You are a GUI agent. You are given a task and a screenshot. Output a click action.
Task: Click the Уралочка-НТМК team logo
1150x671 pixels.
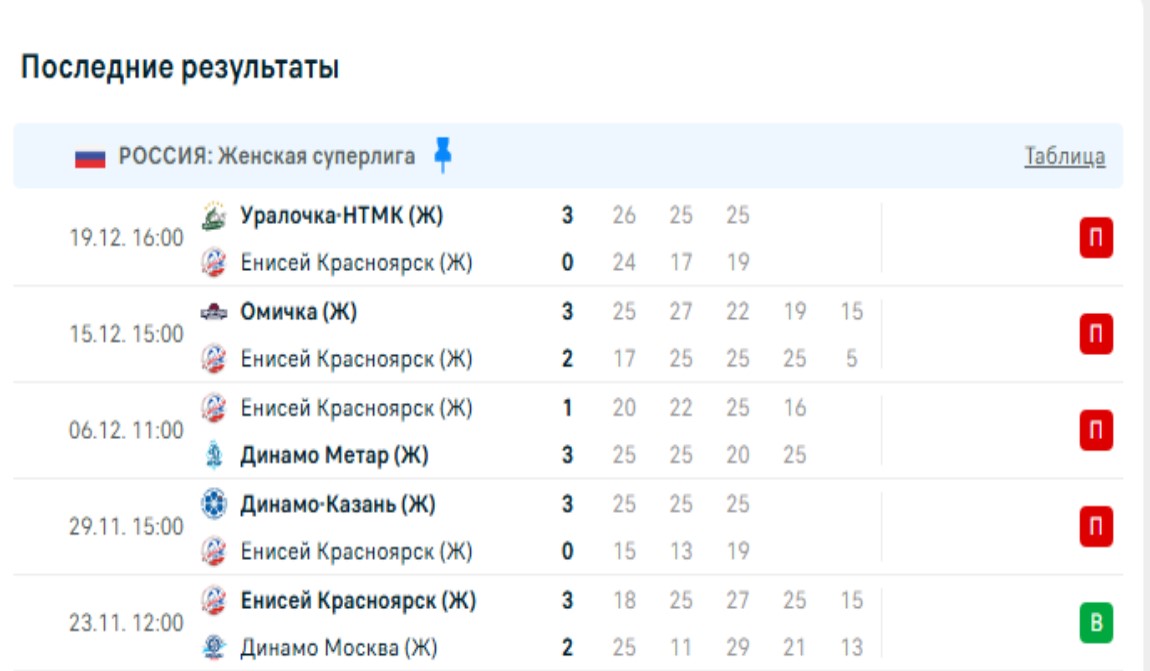click(x=214, y=215)
